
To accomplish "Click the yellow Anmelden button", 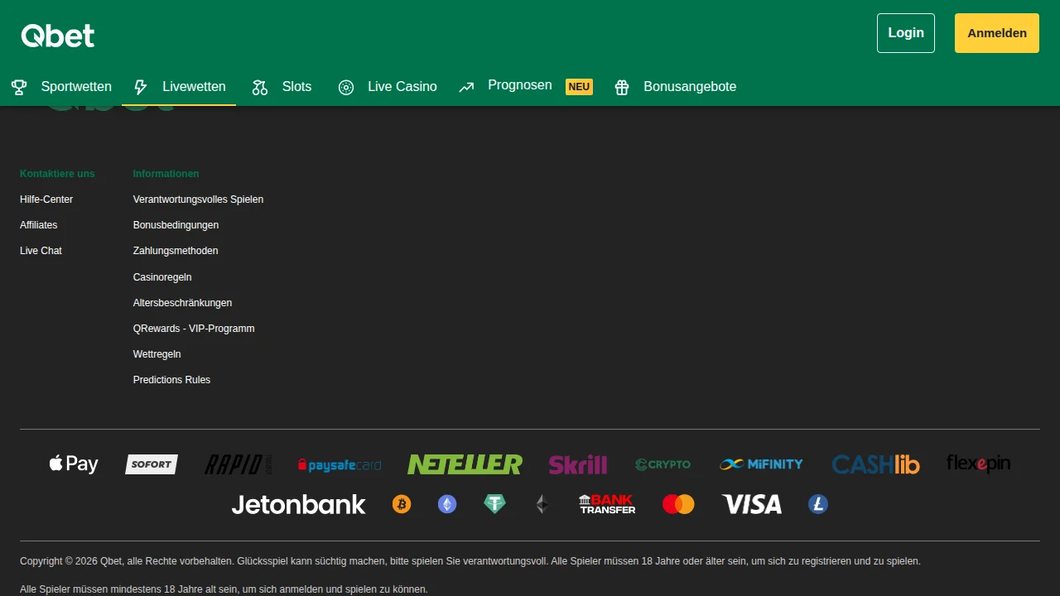I will pos(996,33).
